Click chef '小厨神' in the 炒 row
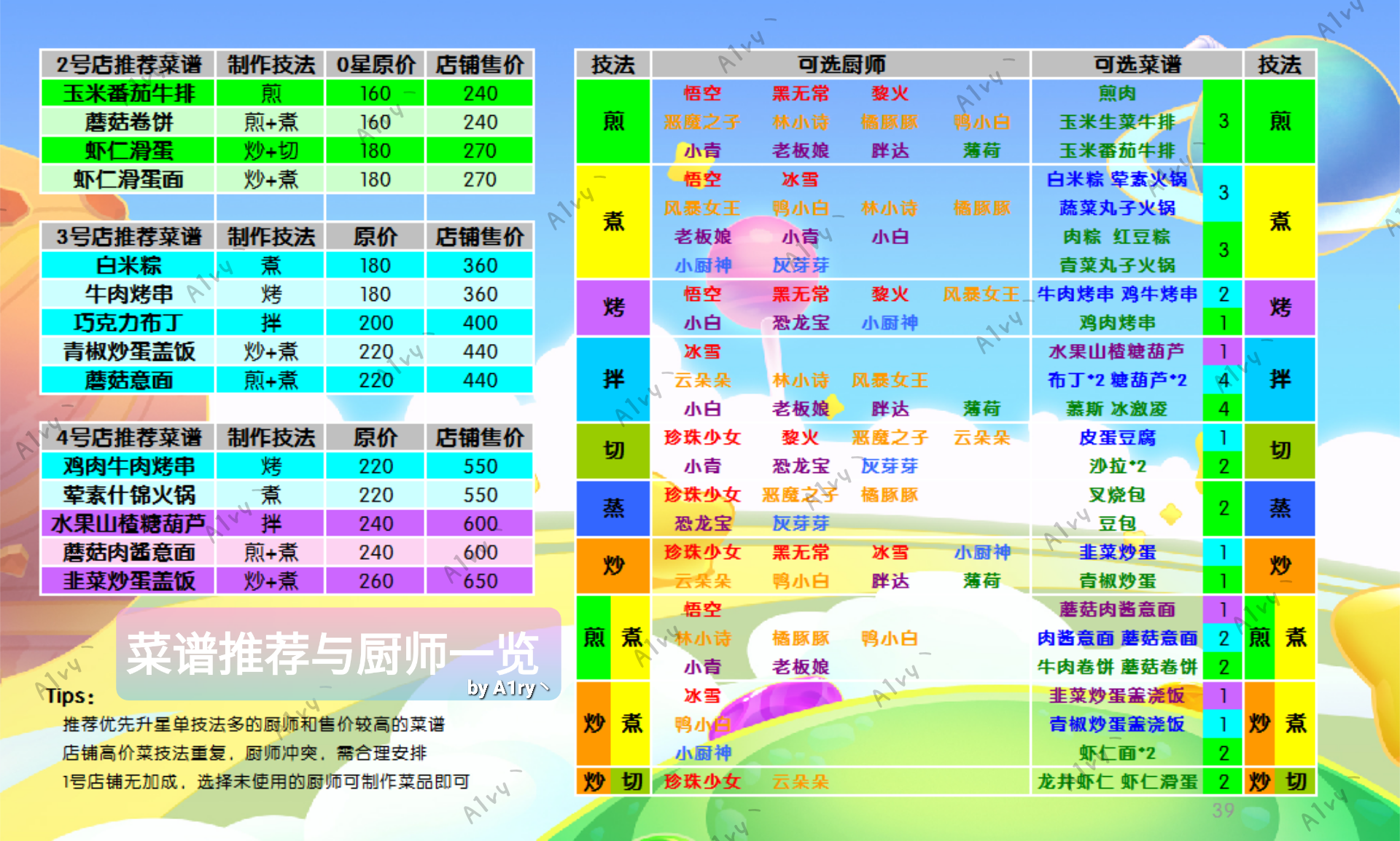Screen dimensions: 1400x841 tap(982, 552)
